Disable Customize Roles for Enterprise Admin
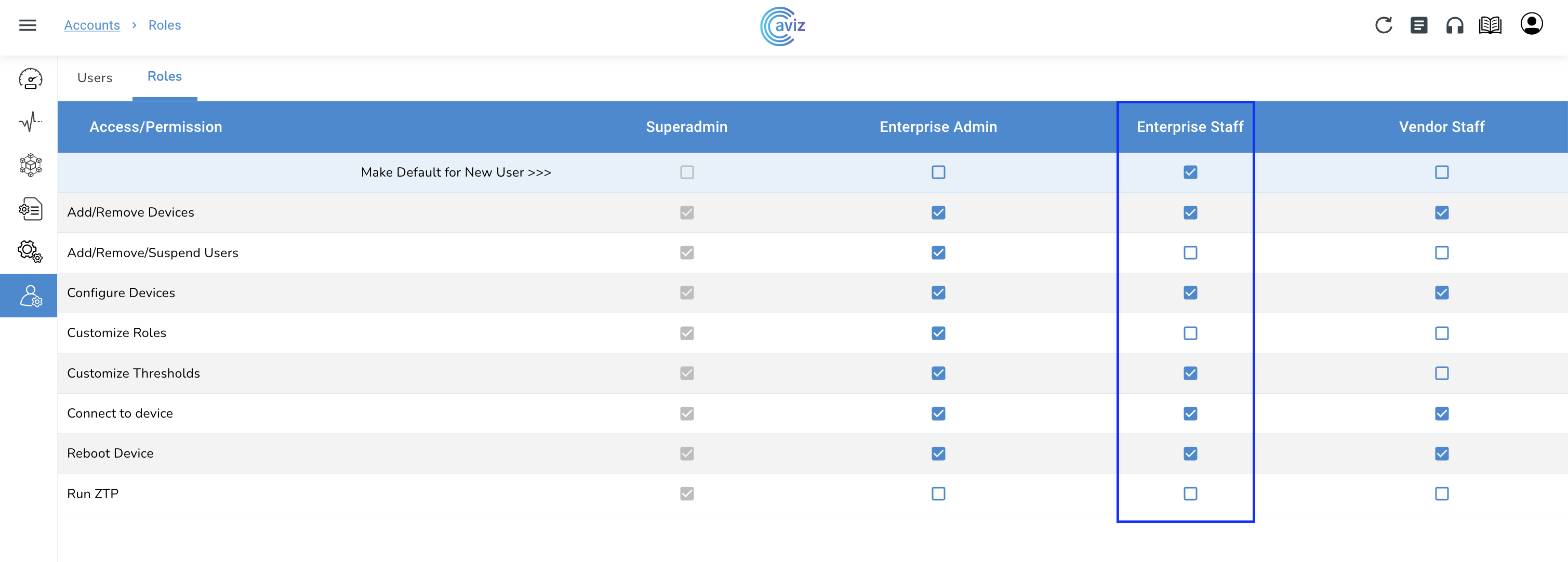Viewport: 1568px width, 562px height. [938, 333]
